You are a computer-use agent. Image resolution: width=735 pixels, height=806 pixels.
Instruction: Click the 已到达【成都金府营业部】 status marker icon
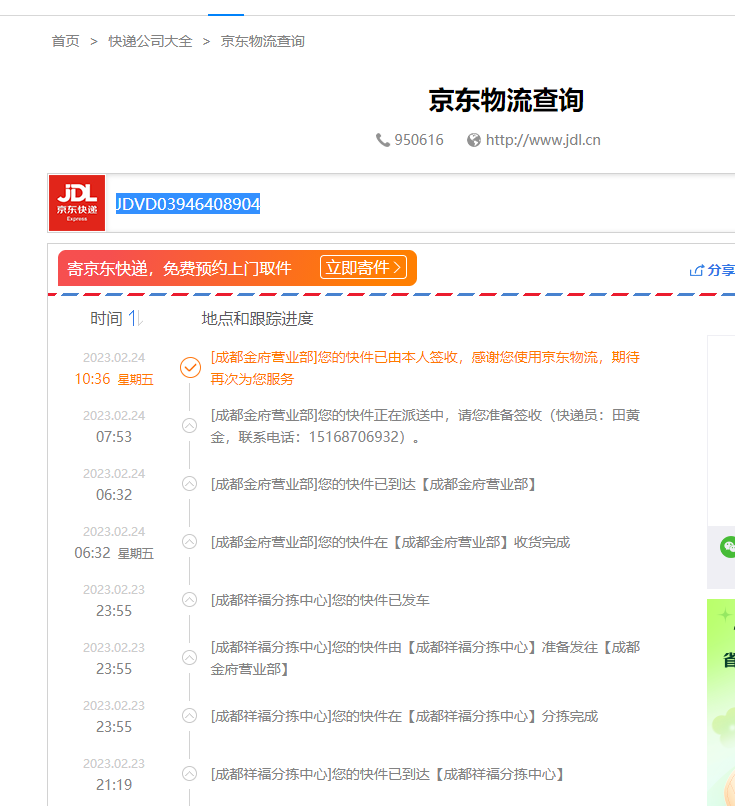click(x=190, y=484)
